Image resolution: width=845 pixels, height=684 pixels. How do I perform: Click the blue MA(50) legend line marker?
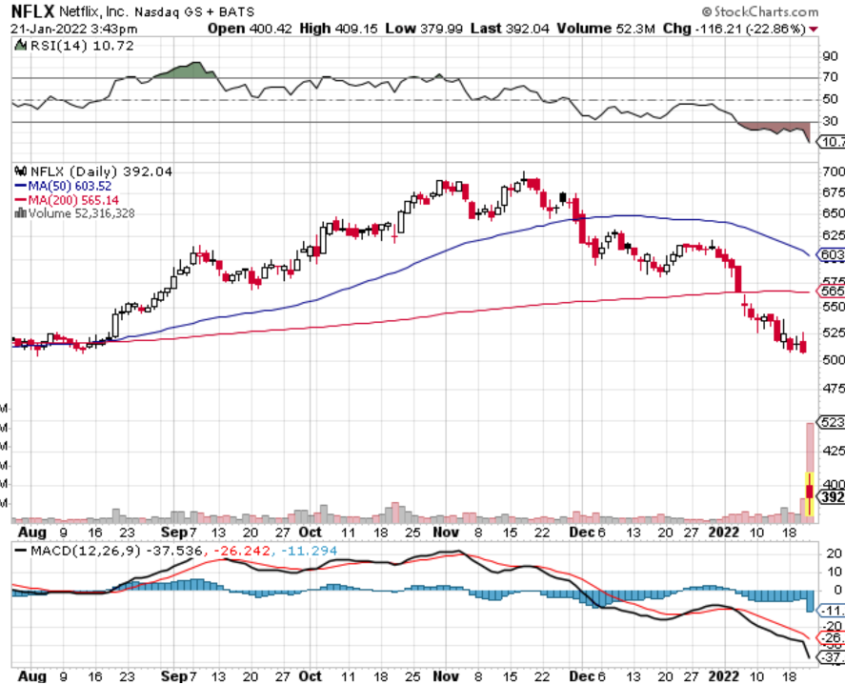point(18,186)
